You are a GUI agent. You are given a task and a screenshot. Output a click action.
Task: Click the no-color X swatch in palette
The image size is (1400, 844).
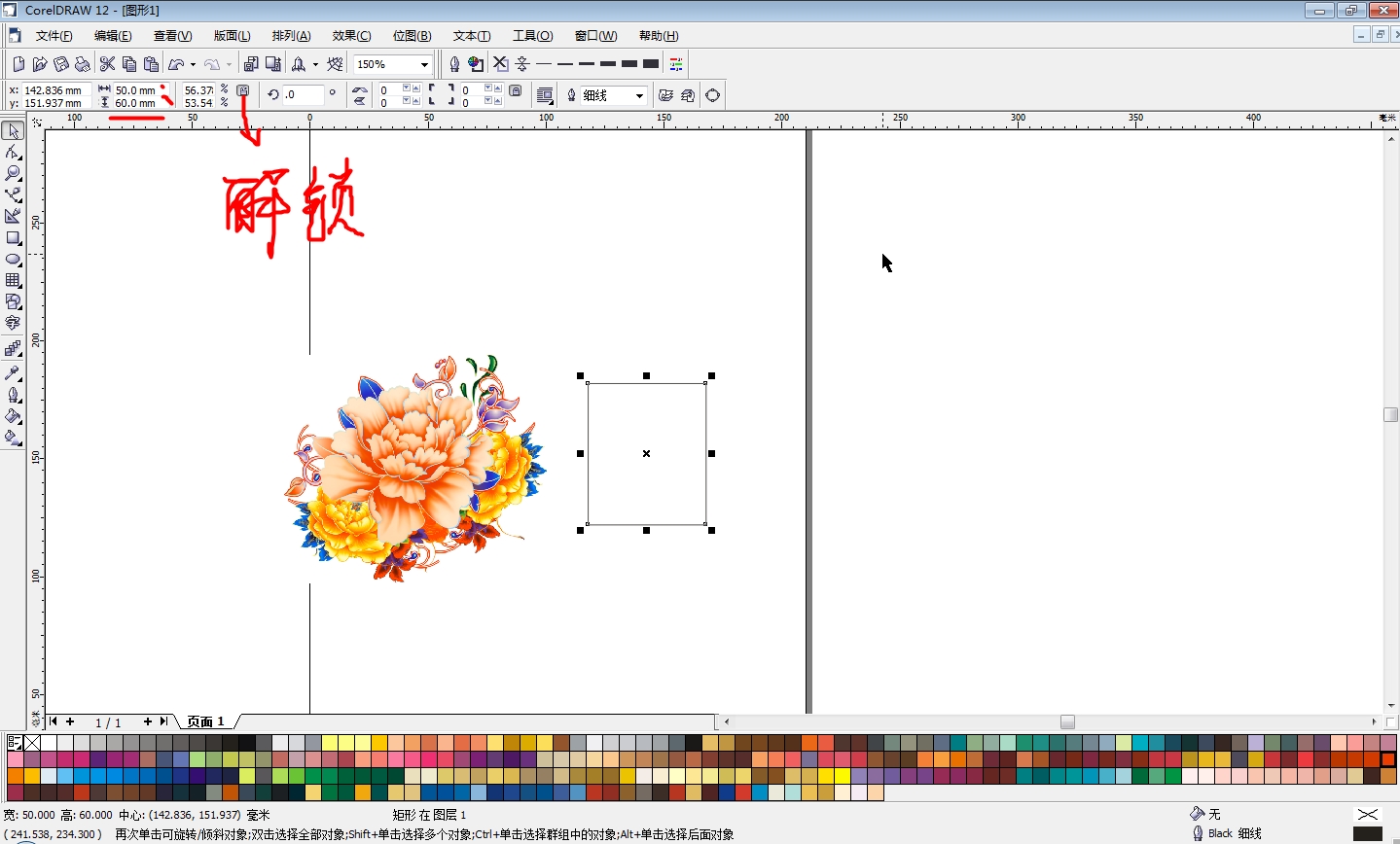click(x=32, y=743)
